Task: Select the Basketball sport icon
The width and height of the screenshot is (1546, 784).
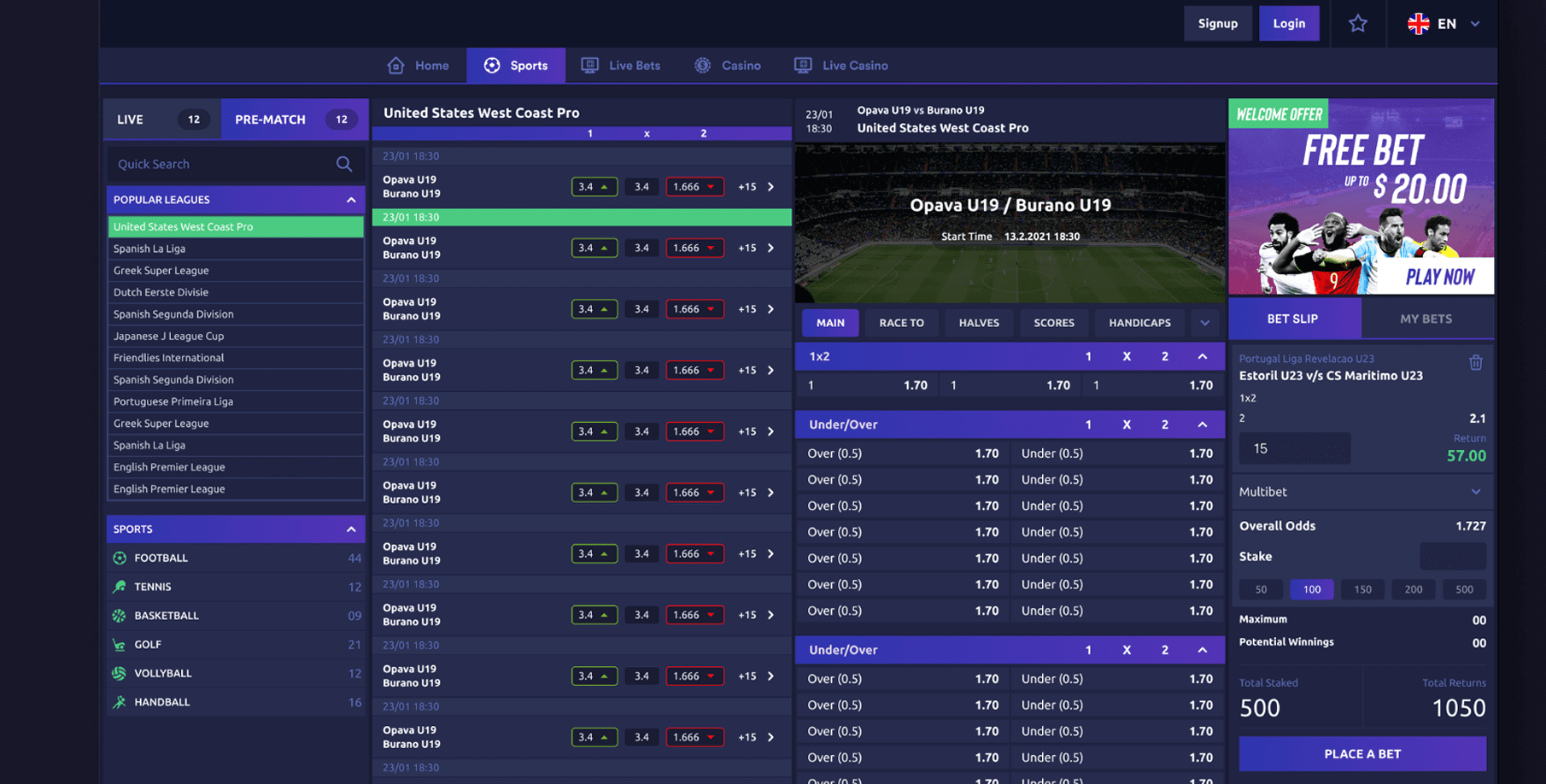Action: (120, 615)
